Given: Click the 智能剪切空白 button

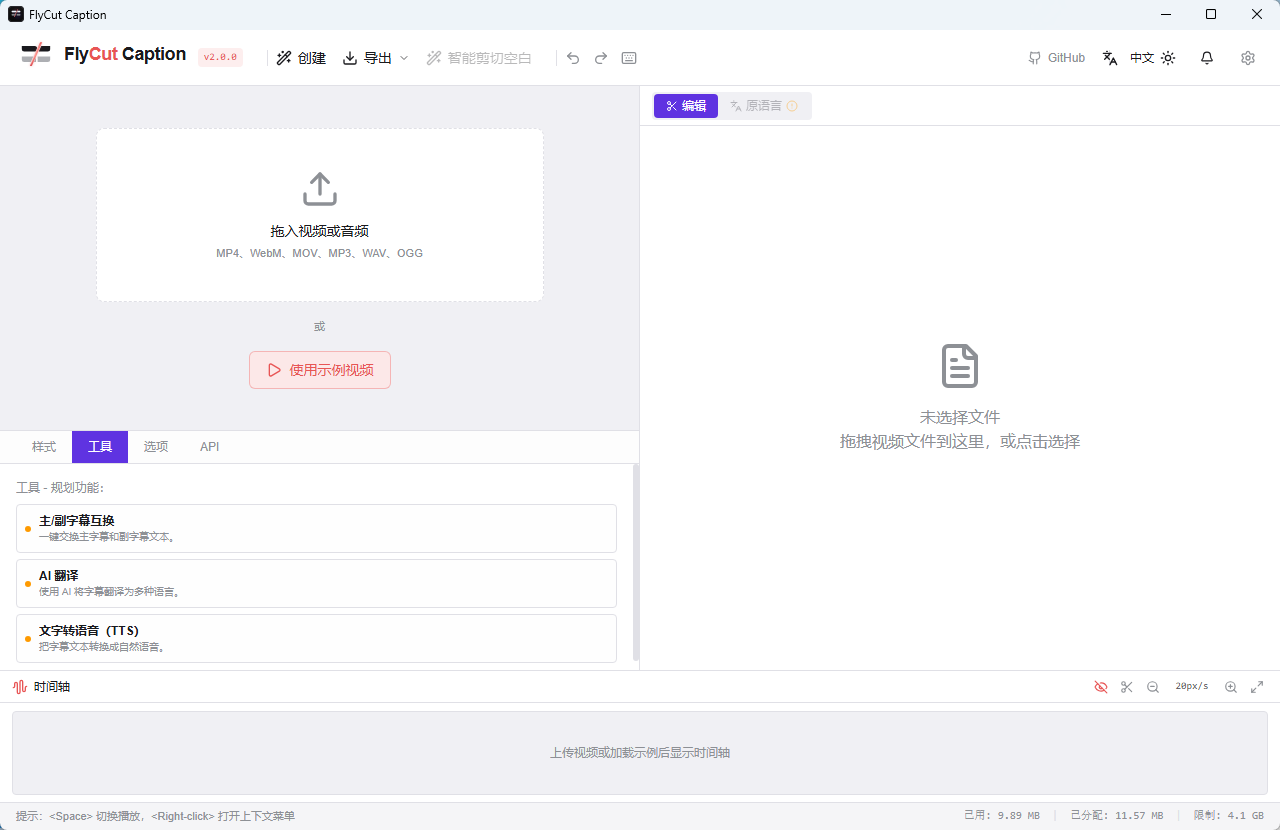Looking at the screenshot, I should tap(479, 58).
